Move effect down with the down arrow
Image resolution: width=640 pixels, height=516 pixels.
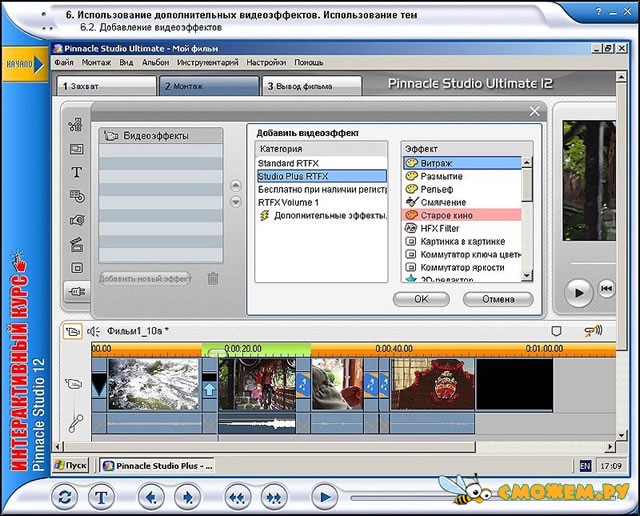tap(236, 202)
